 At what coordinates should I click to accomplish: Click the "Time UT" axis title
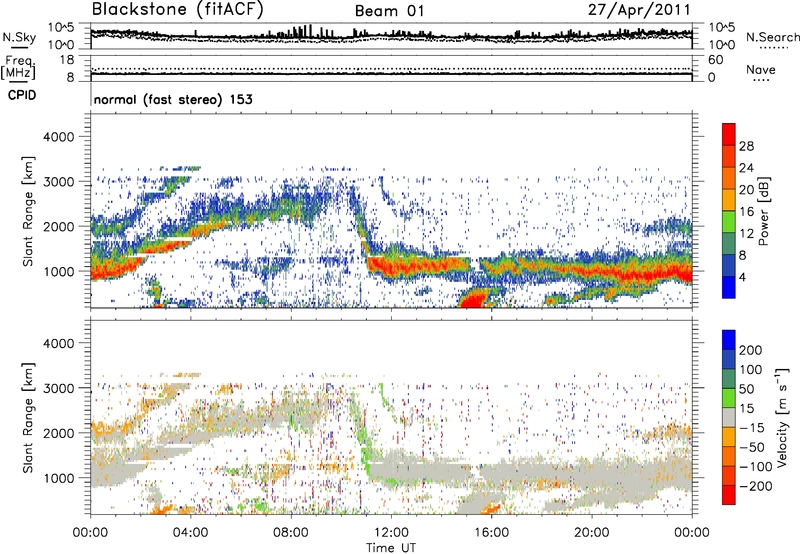(391, 547)
